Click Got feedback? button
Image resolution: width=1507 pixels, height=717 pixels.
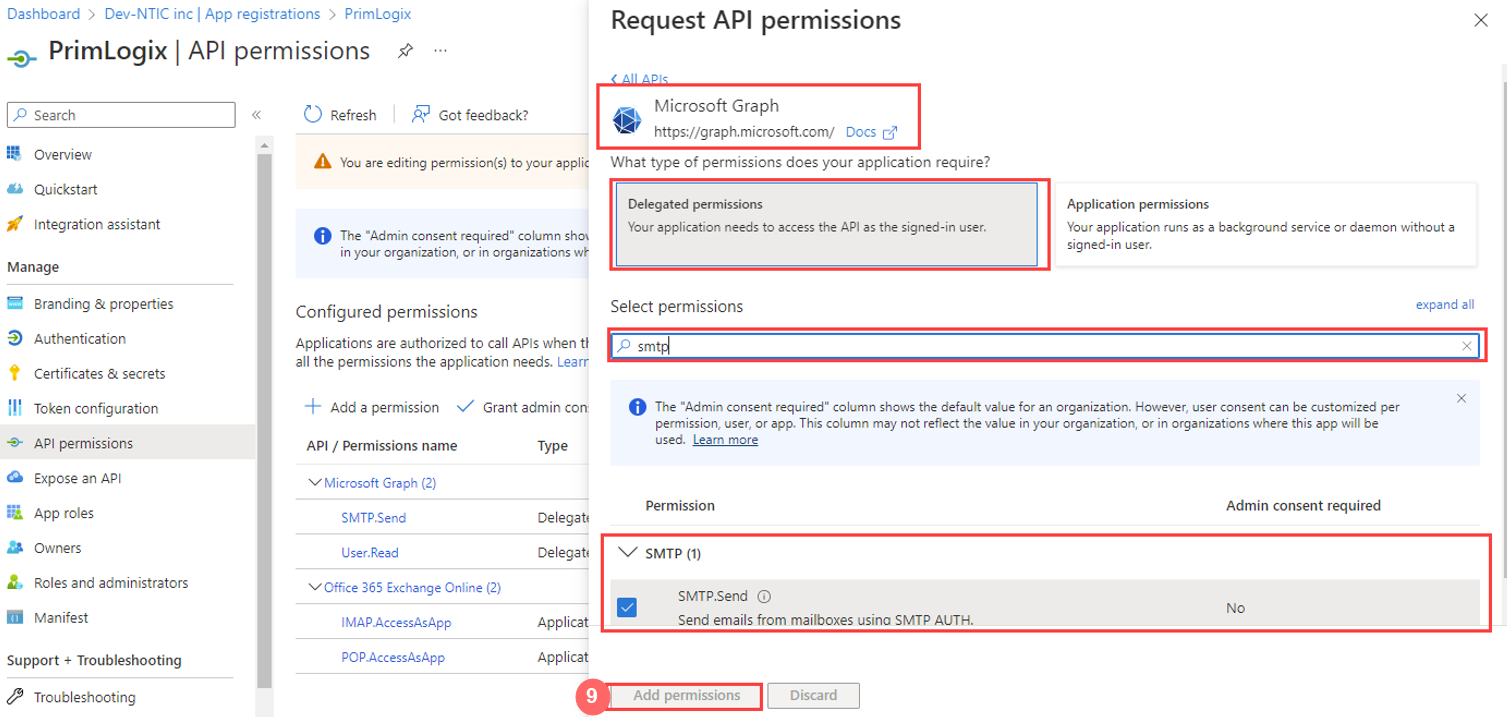[x=470, y=114]
